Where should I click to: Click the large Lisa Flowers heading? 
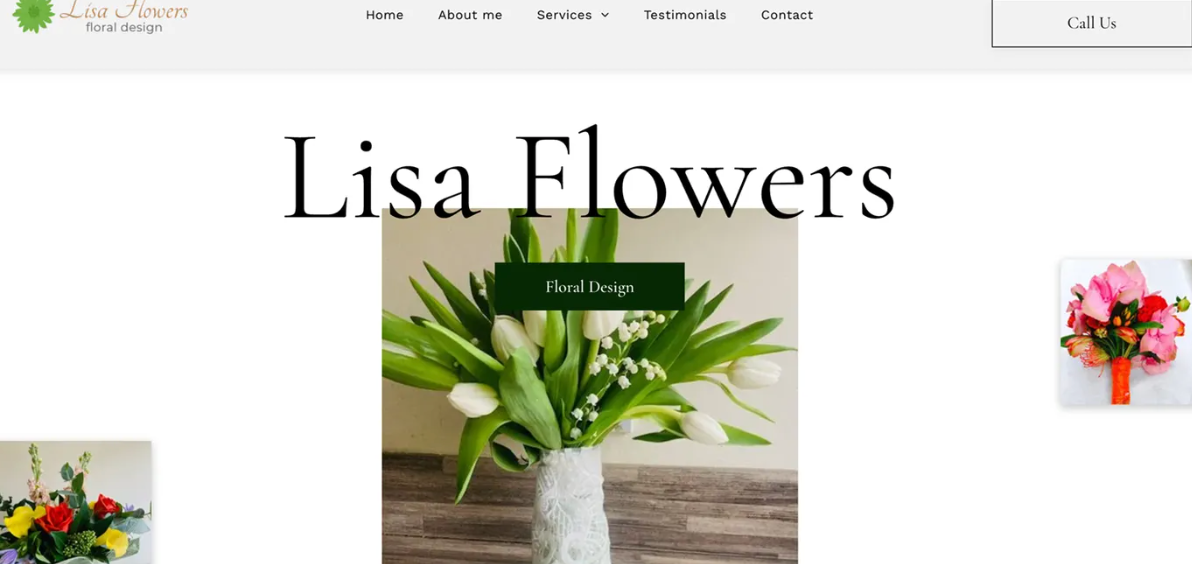click(589, 177)
